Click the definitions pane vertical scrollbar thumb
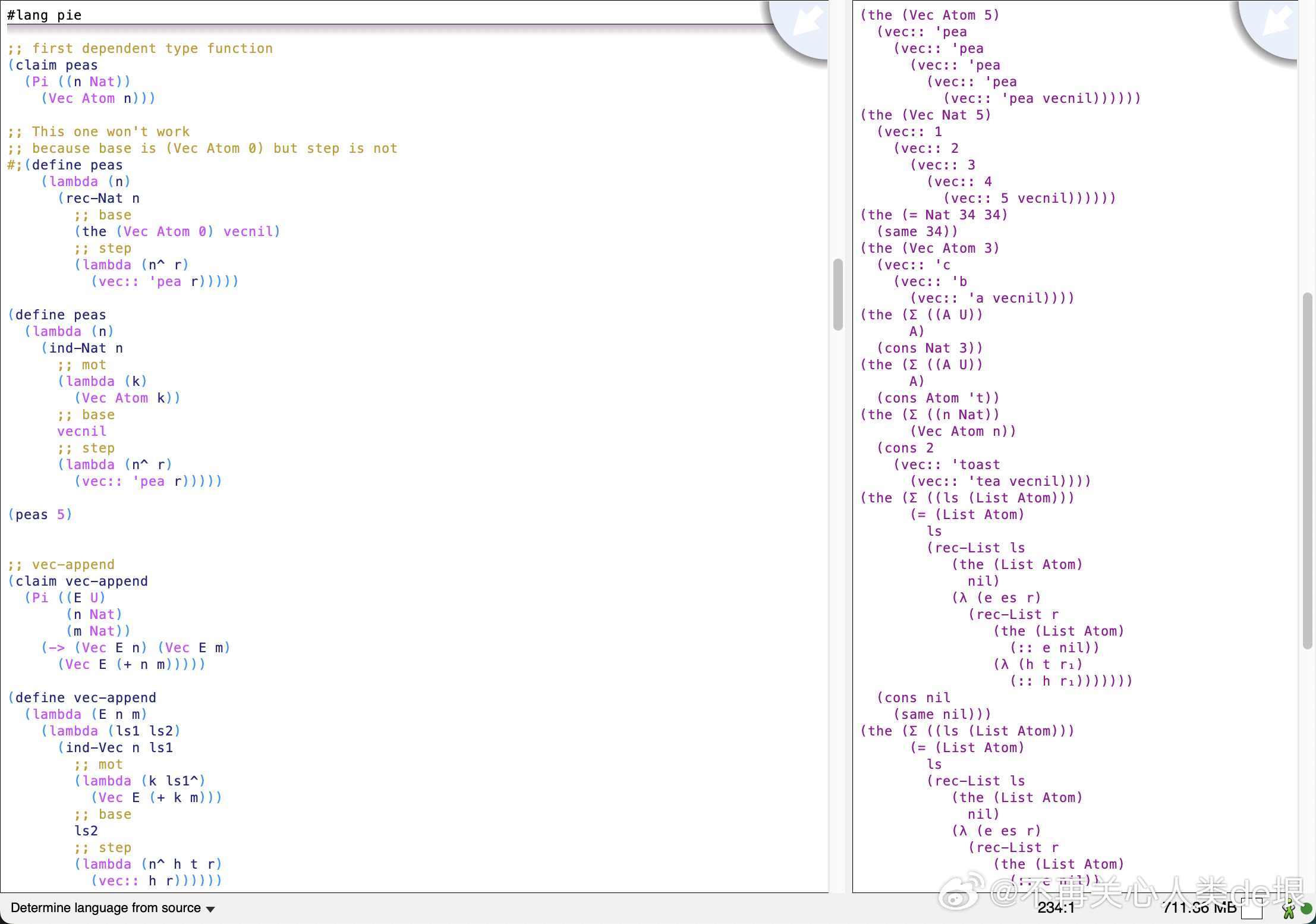Screen dimensions: 1316x924 (x=838, y=294)
